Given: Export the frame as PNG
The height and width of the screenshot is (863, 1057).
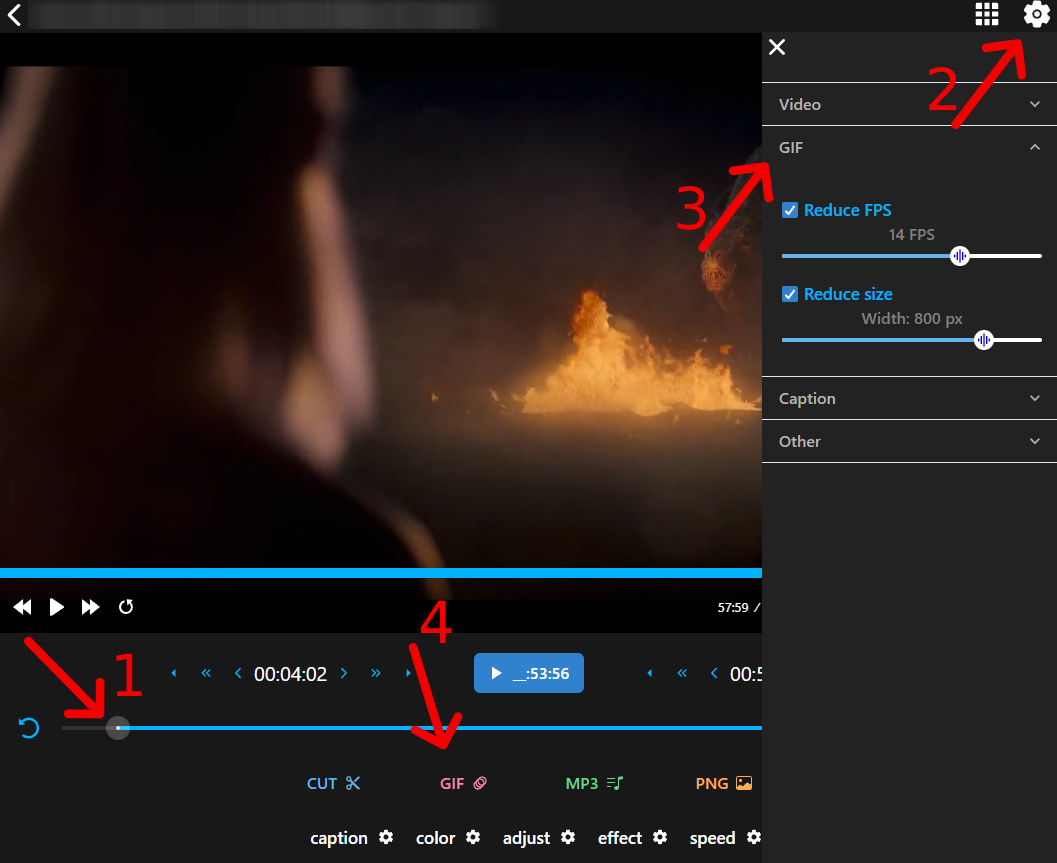Looking at the screenshot, I should [x=723, y=783].
